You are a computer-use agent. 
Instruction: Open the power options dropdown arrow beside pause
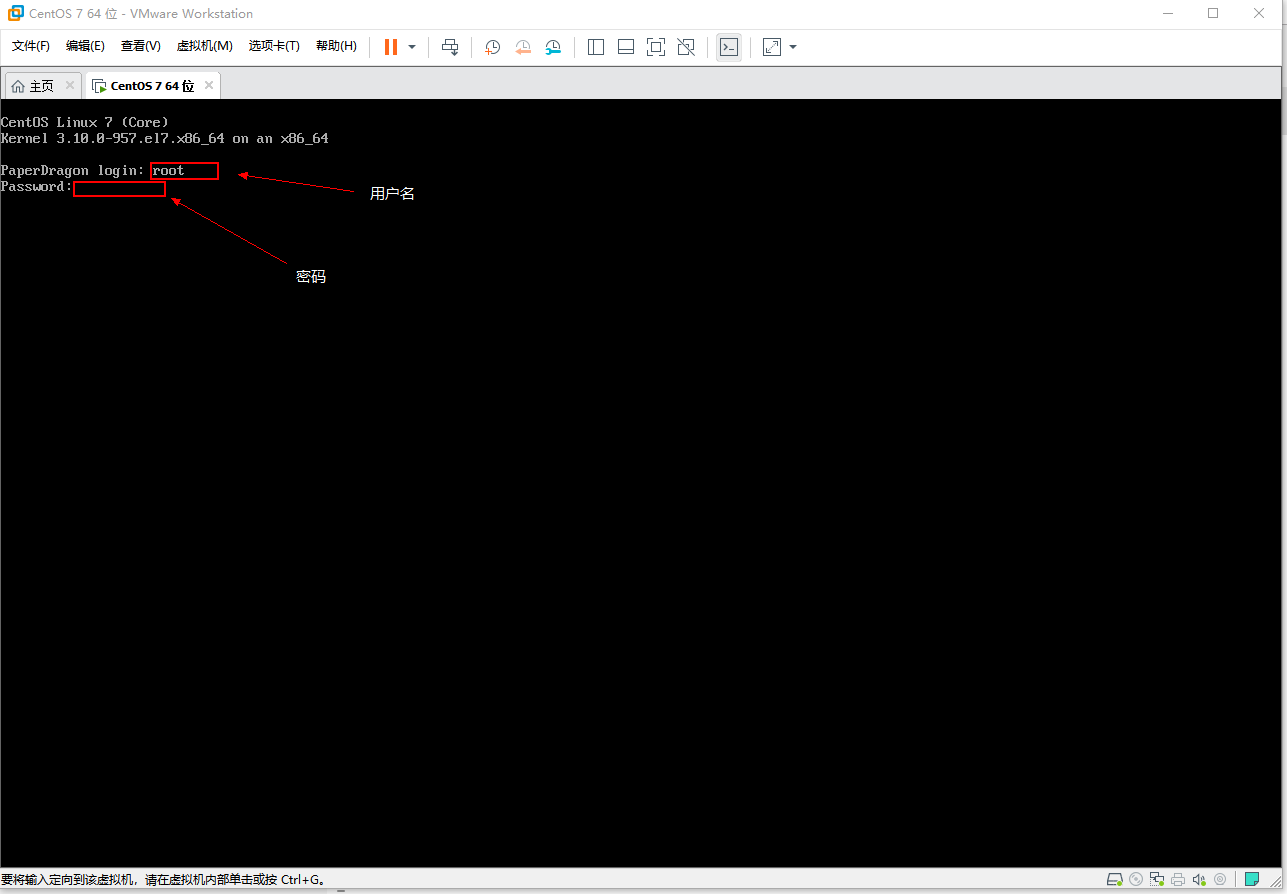click(412, 47)
